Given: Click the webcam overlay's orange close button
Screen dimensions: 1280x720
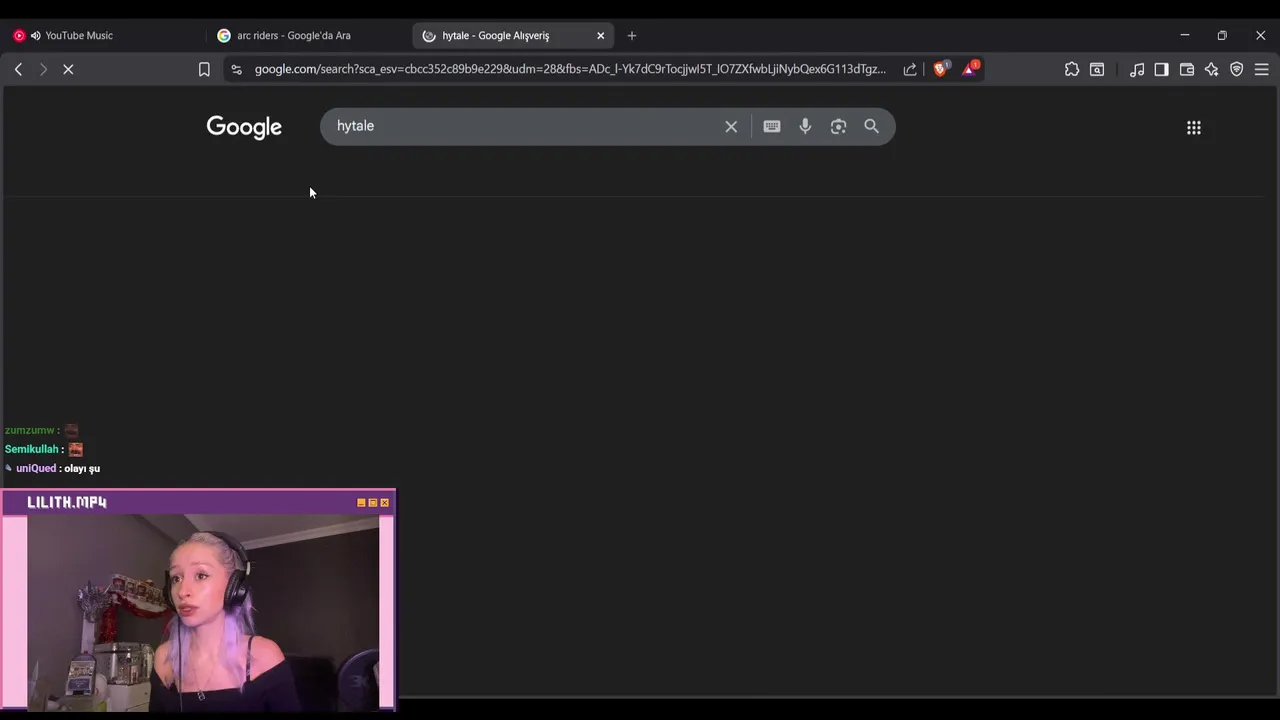Looking at the screenshot, I should [x=384, y=503].
